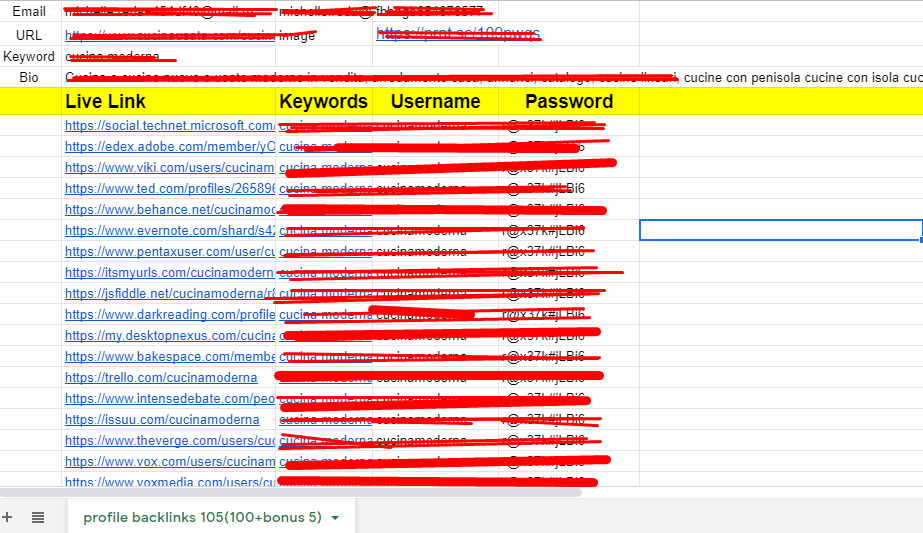Viewport: 923px width, 533px height.
Task: Open the theverge.com users link
Action: (x=170, y=441)
